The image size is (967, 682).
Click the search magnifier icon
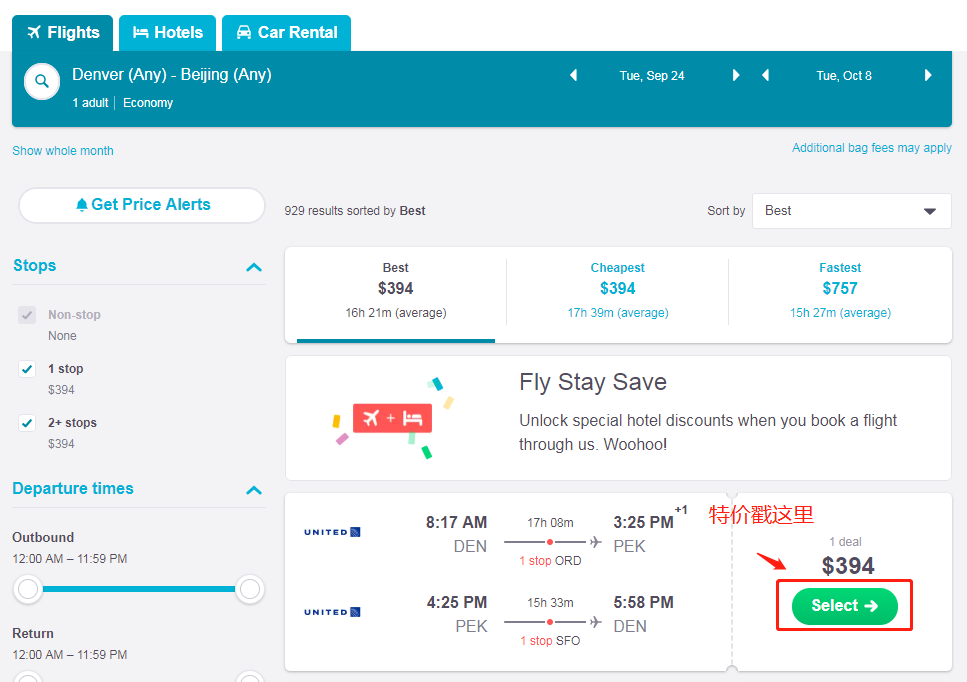click(42, 82)
